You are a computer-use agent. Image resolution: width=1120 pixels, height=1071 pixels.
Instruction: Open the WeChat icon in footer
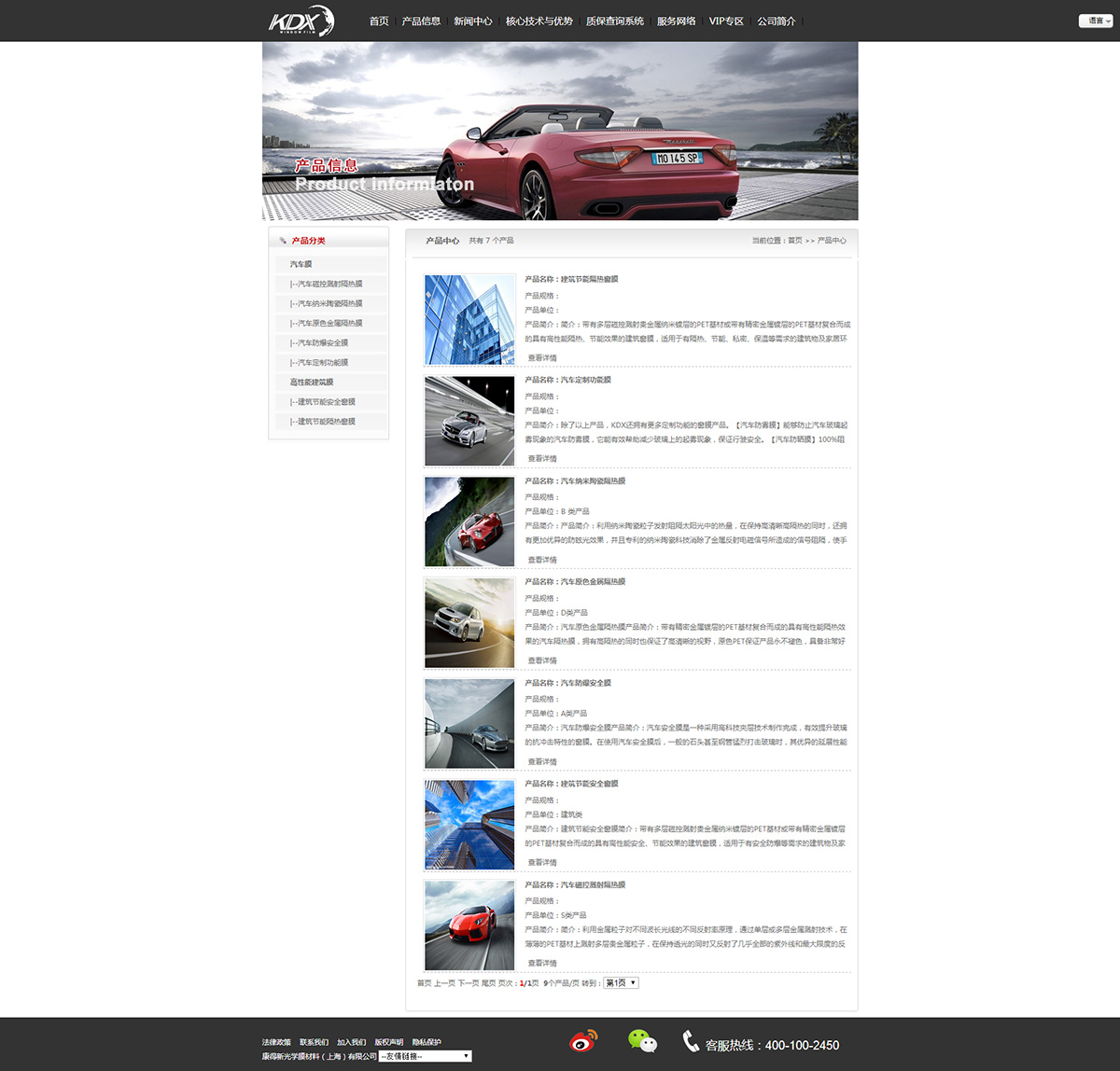point(642,1041)
